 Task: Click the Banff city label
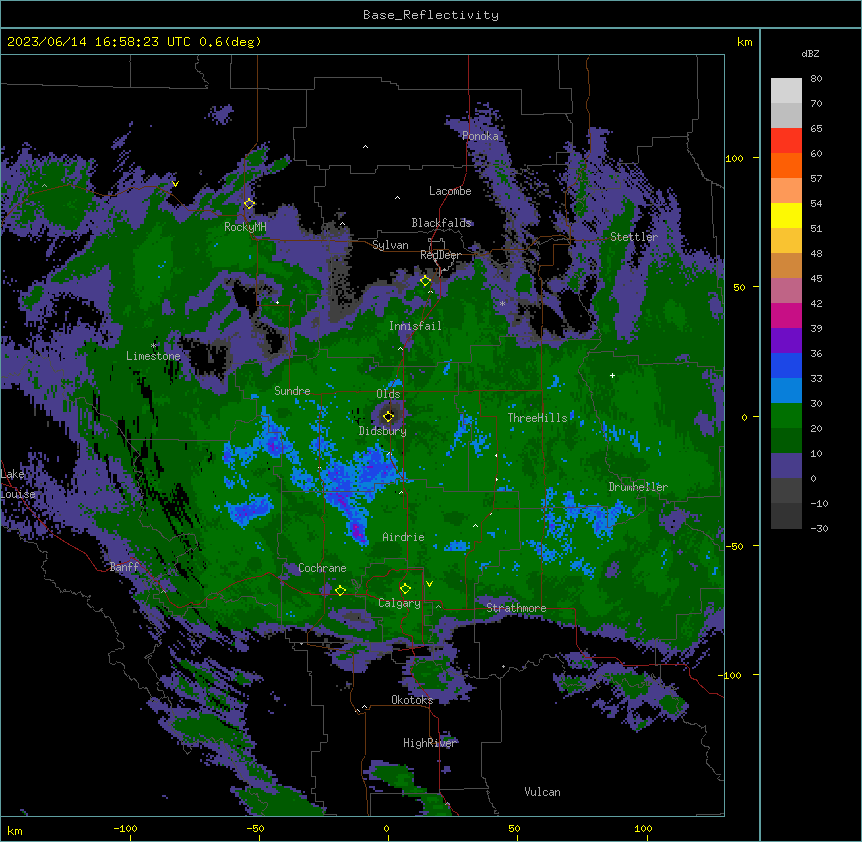tap(124, 567)
